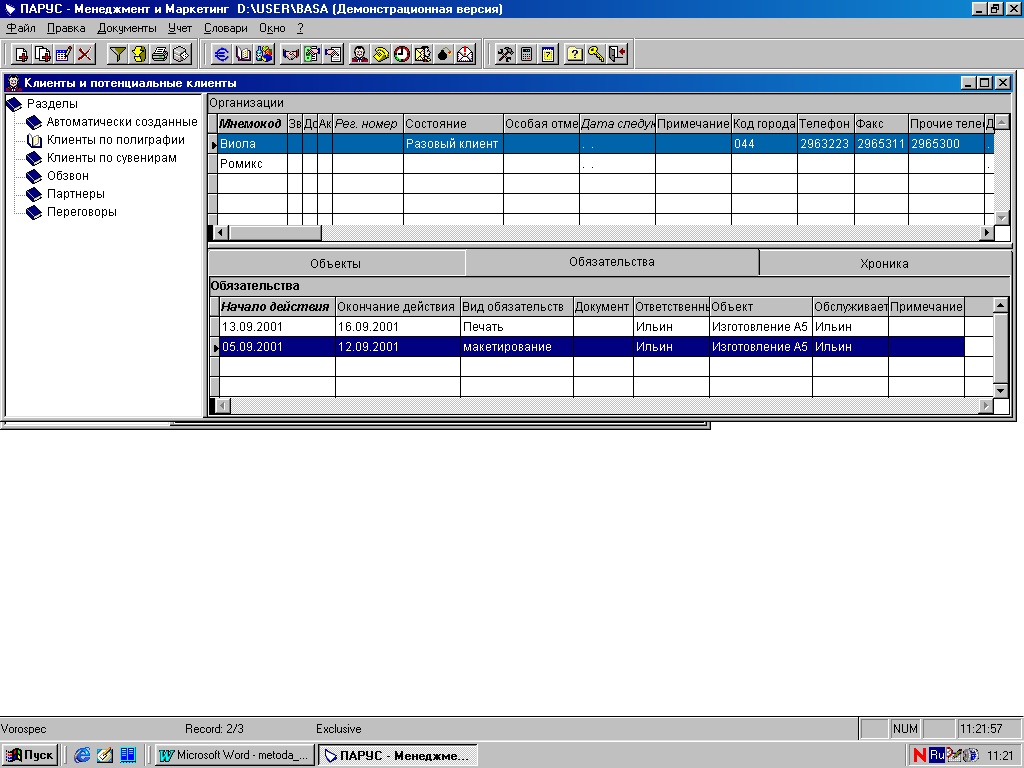Click the colorful goods bottles icon

(264, 54)
